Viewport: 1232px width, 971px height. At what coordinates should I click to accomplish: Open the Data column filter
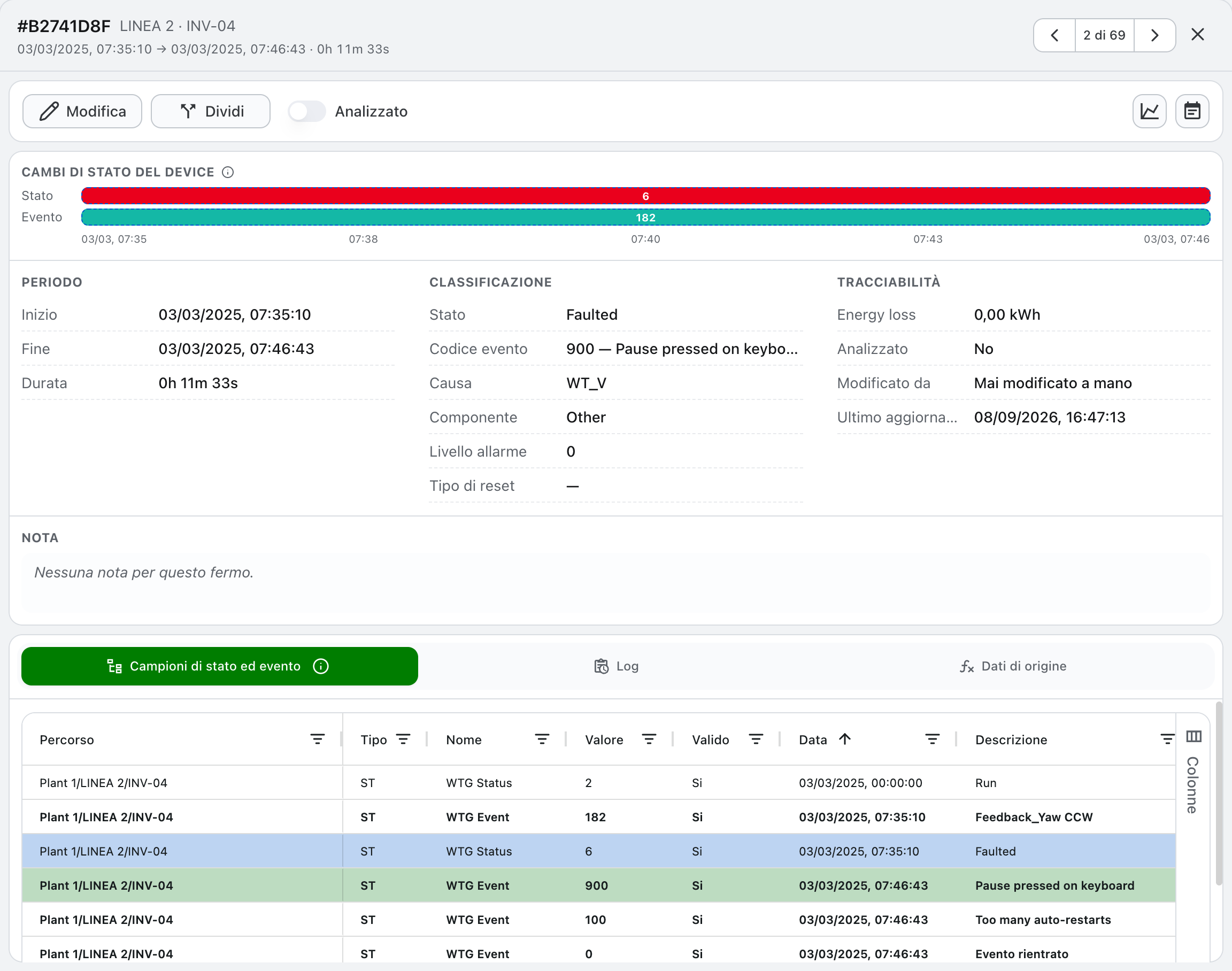click(x=932, y=739)
